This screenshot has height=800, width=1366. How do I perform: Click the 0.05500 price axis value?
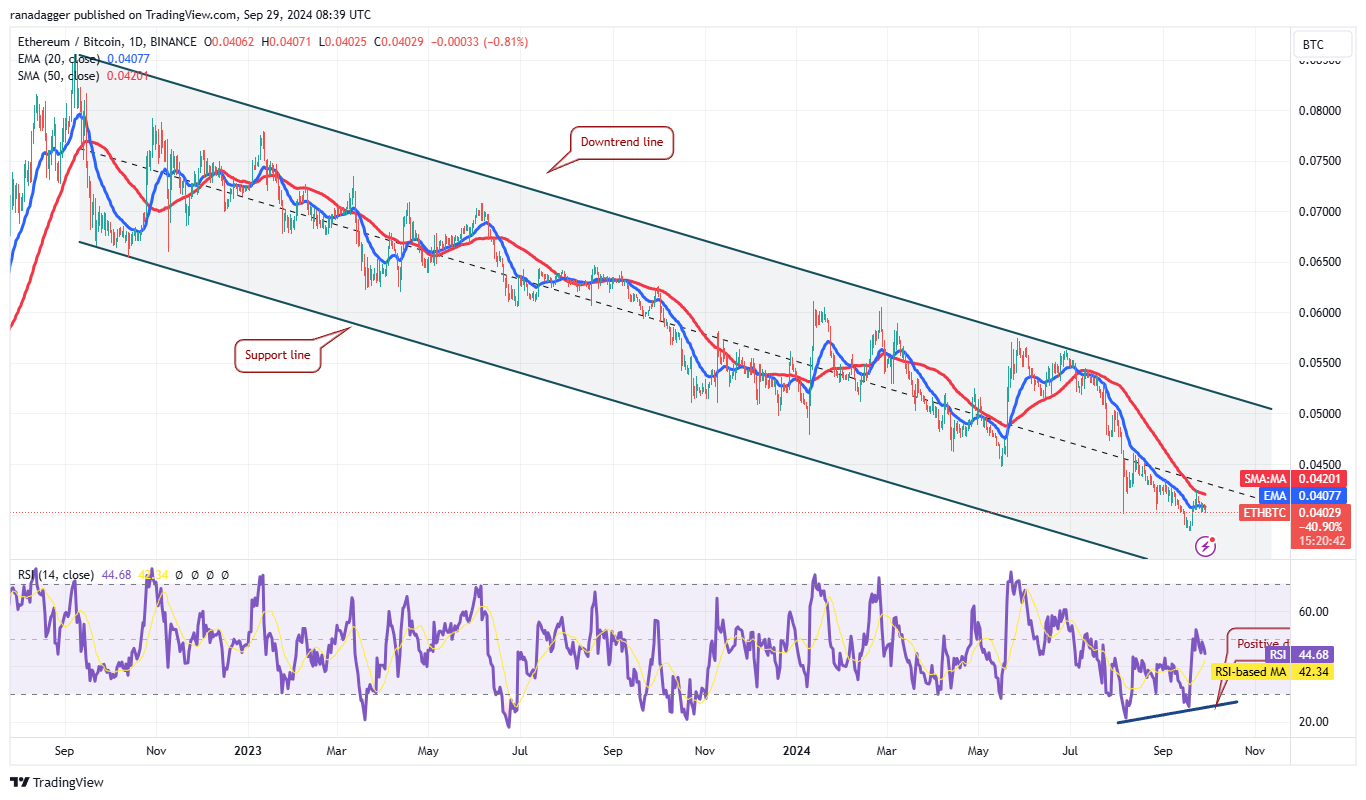[1322, 363]
